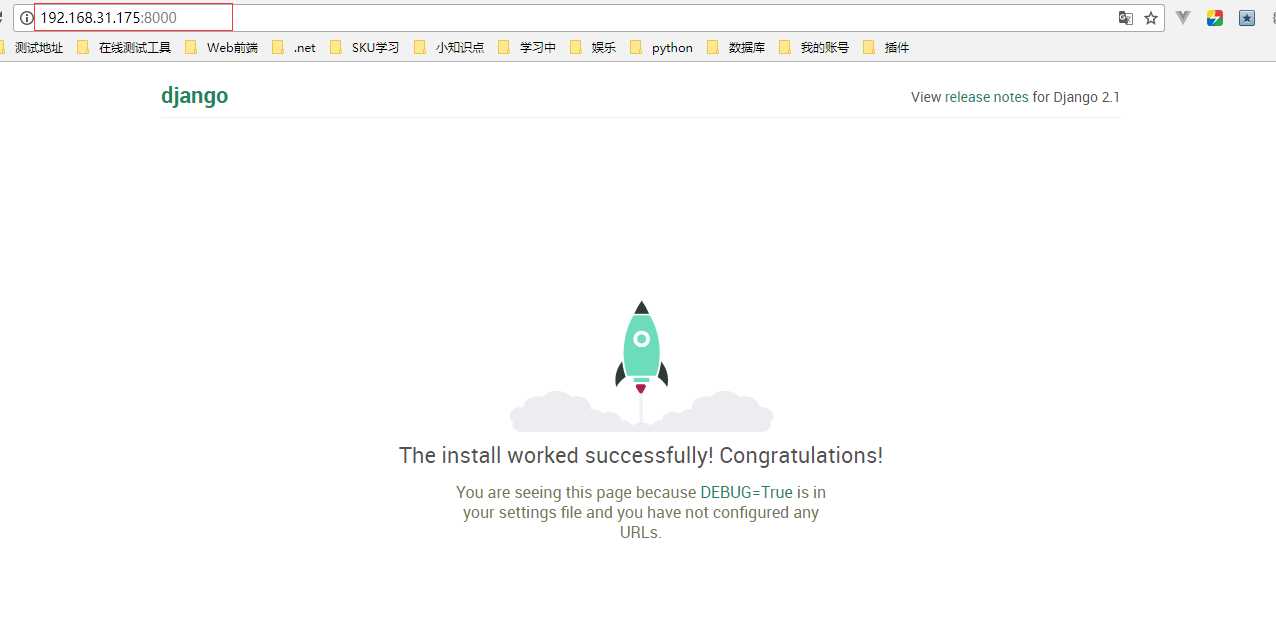Click the gray V extension icon
Screen dimensions: 1276x624
(x=1183, y=18)
